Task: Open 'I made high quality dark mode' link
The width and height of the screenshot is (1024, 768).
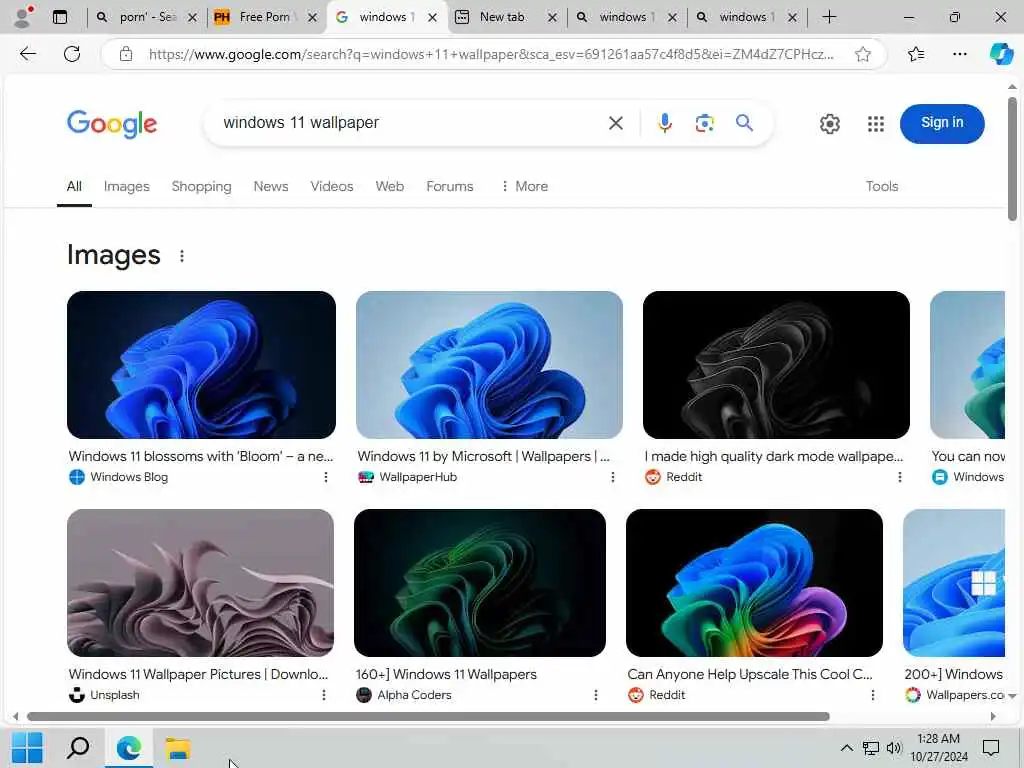Action: [773, 456]
